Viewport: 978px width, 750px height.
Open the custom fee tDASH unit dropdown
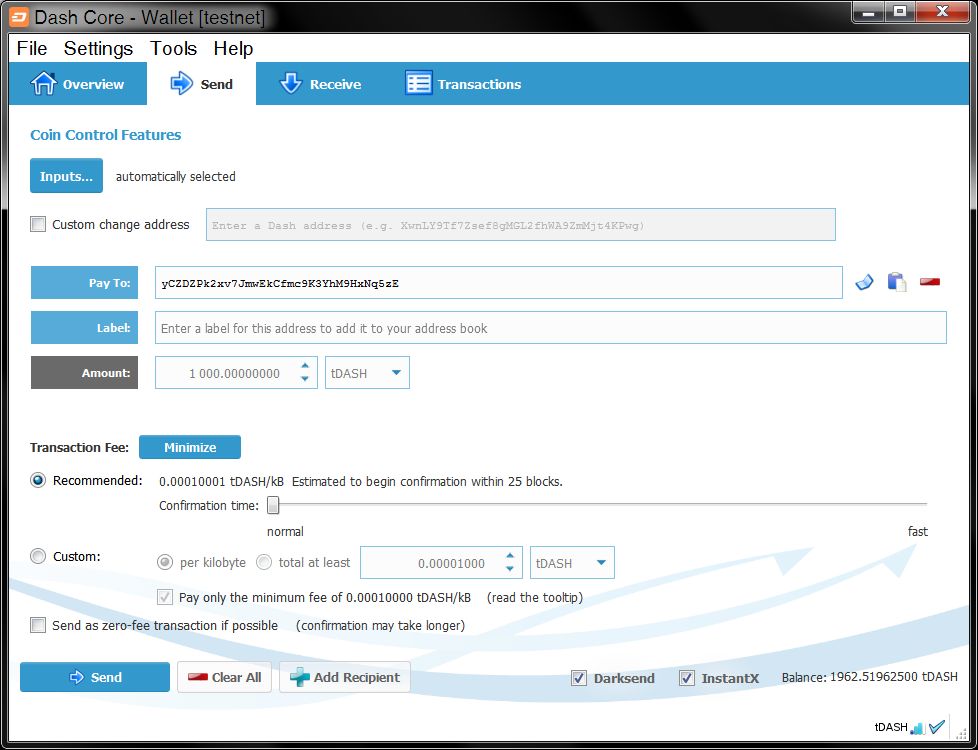[x=572, y=563]
